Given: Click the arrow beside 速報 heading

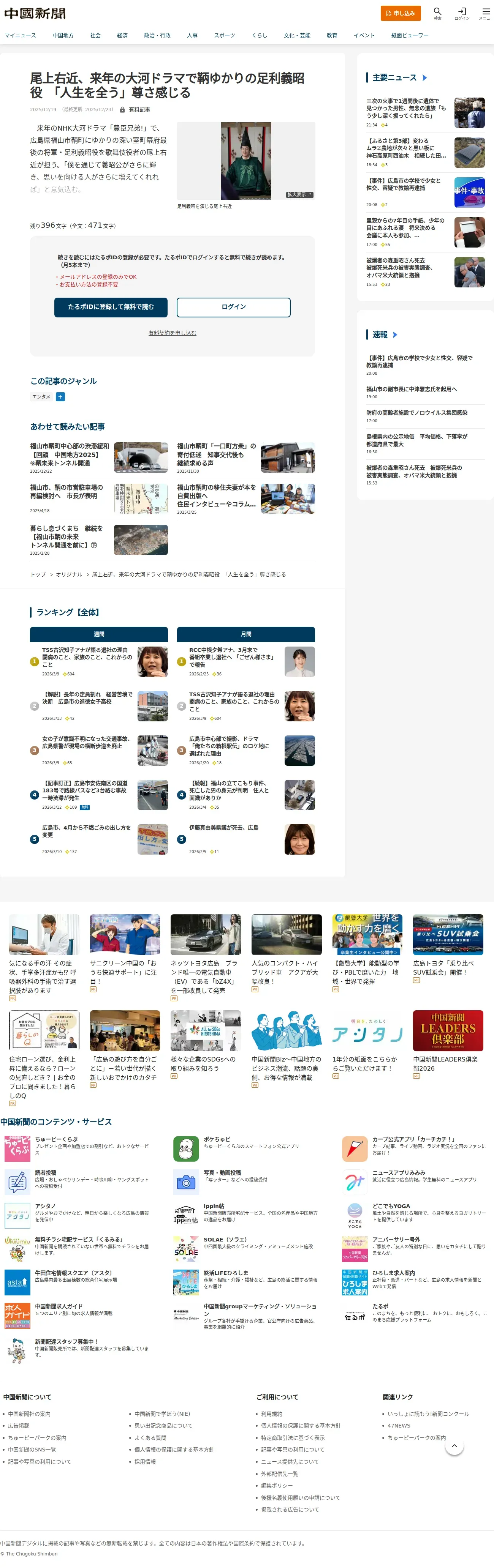Looking at the screenshot, I should (395, 335).
